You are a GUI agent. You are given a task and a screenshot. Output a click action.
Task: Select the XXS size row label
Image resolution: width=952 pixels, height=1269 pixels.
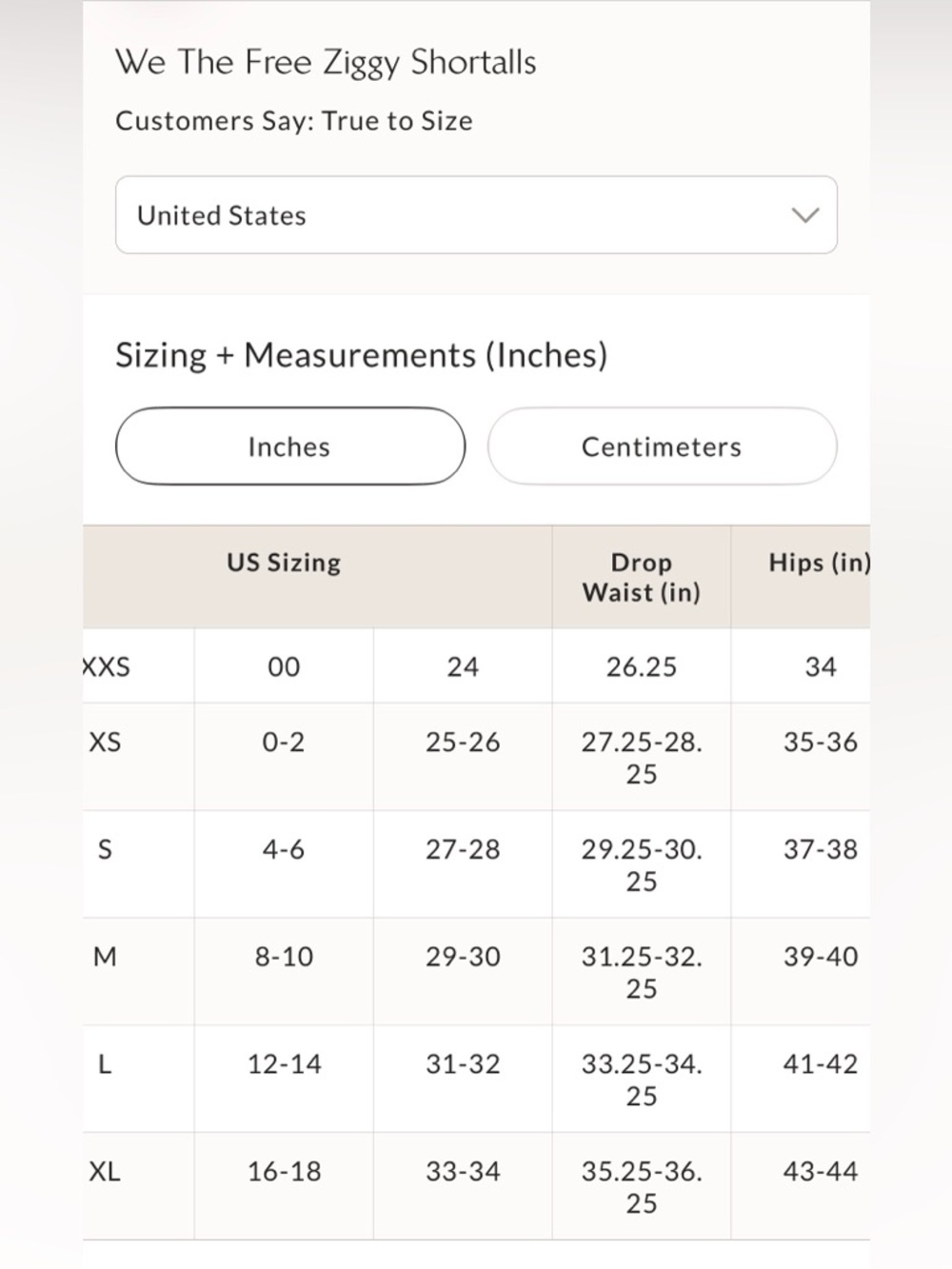click(x=107, y=666)
